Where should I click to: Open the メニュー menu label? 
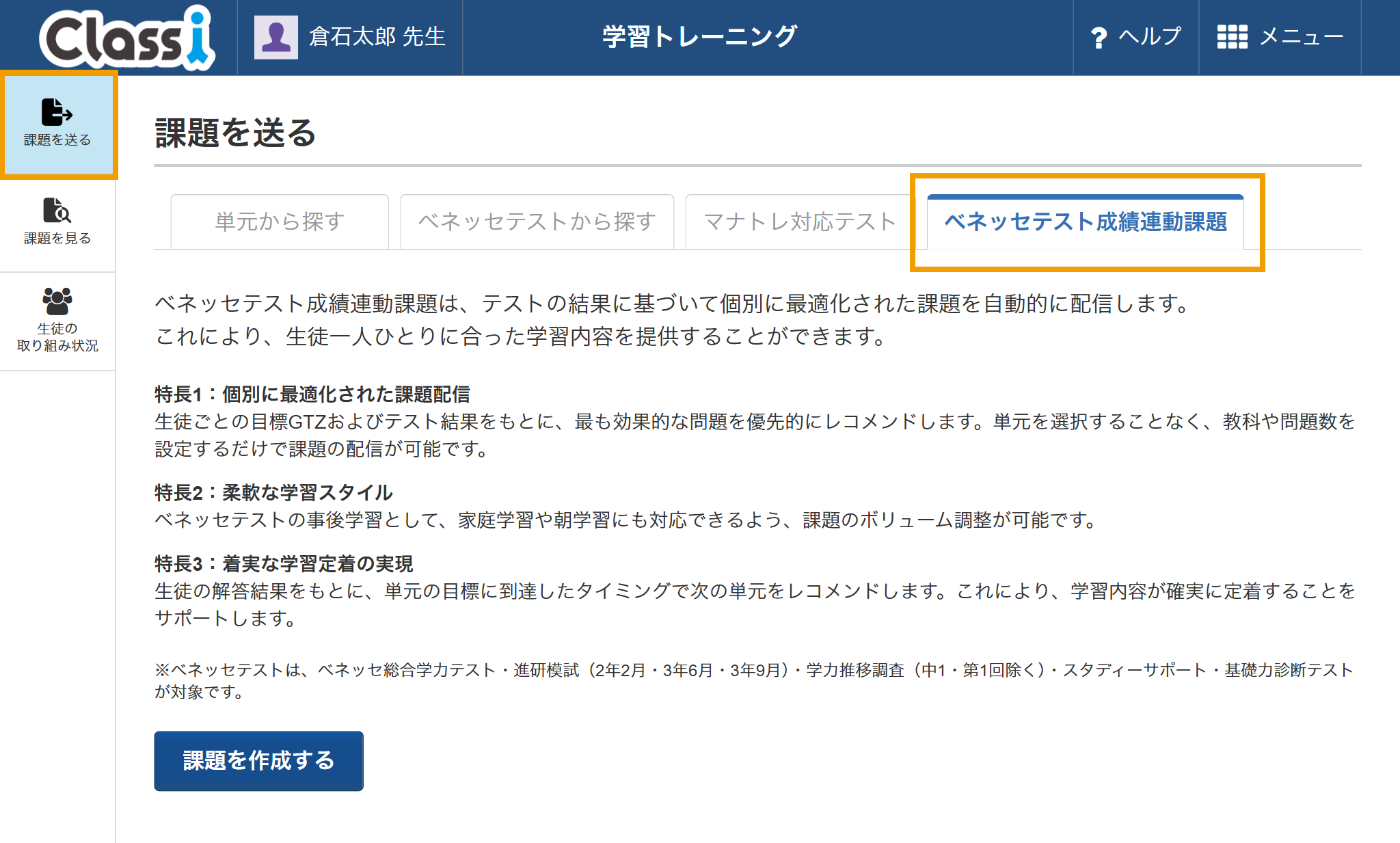[1302, 37]
